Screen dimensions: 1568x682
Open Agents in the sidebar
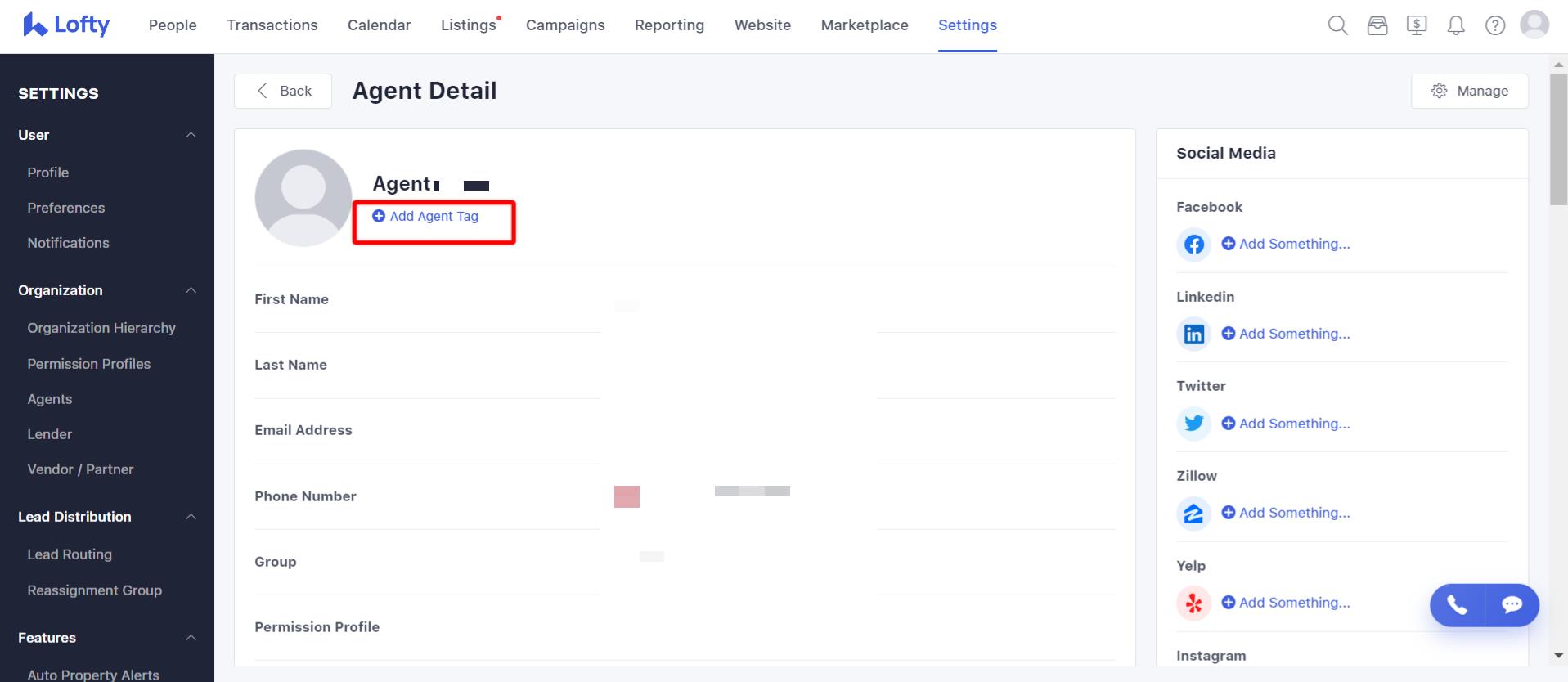pyautogui.click(x=50, y=399)
